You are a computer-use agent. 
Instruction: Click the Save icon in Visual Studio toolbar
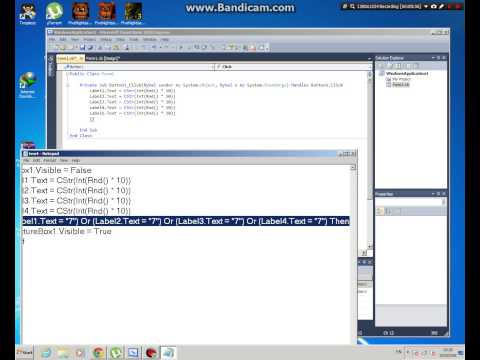tap(82, 48)
